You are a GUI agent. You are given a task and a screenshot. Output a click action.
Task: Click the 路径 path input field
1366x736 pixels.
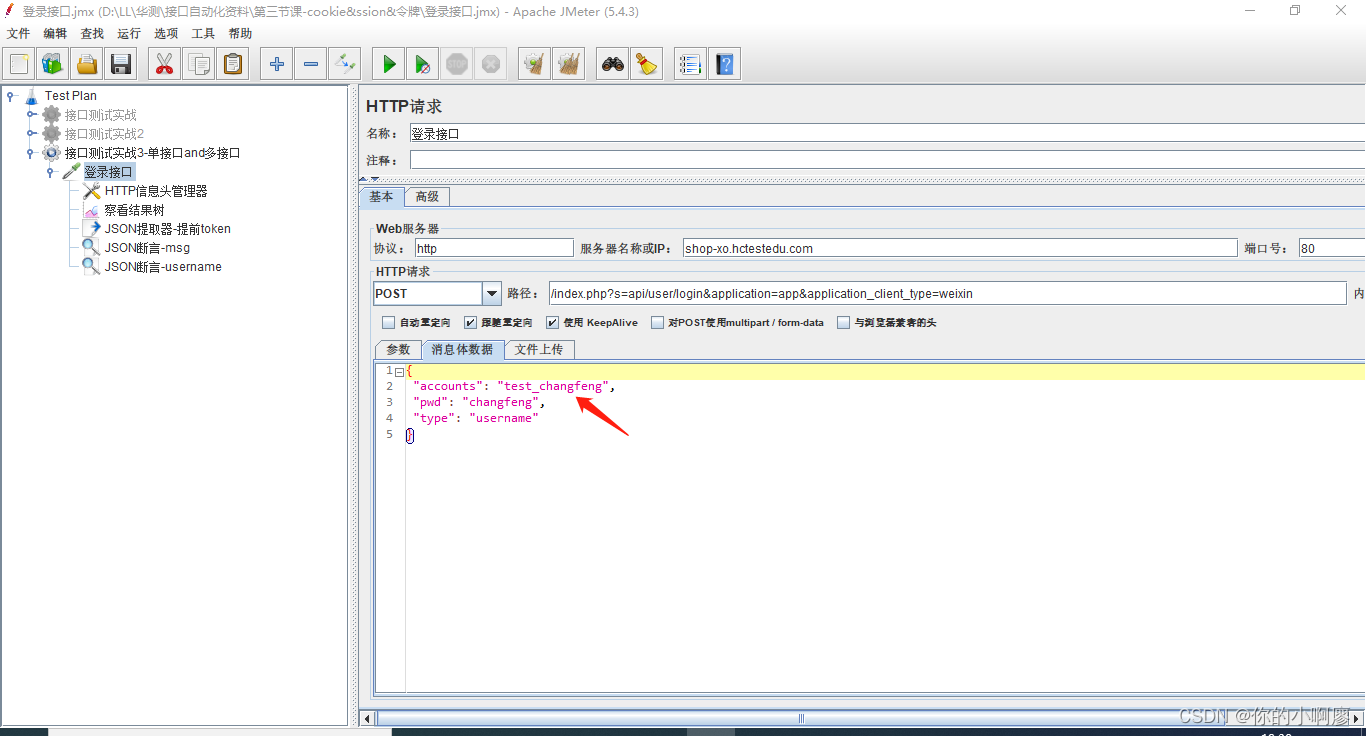[947, 293]
